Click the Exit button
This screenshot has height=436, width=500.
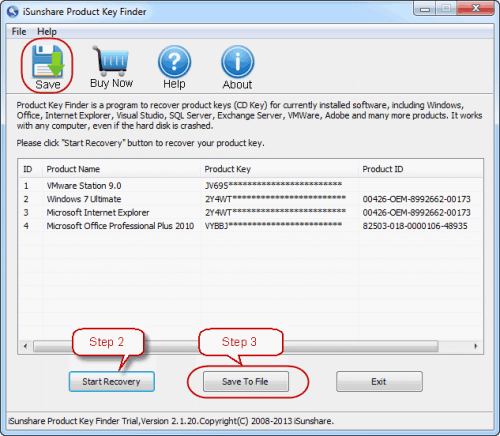click(x=379, y=382)
